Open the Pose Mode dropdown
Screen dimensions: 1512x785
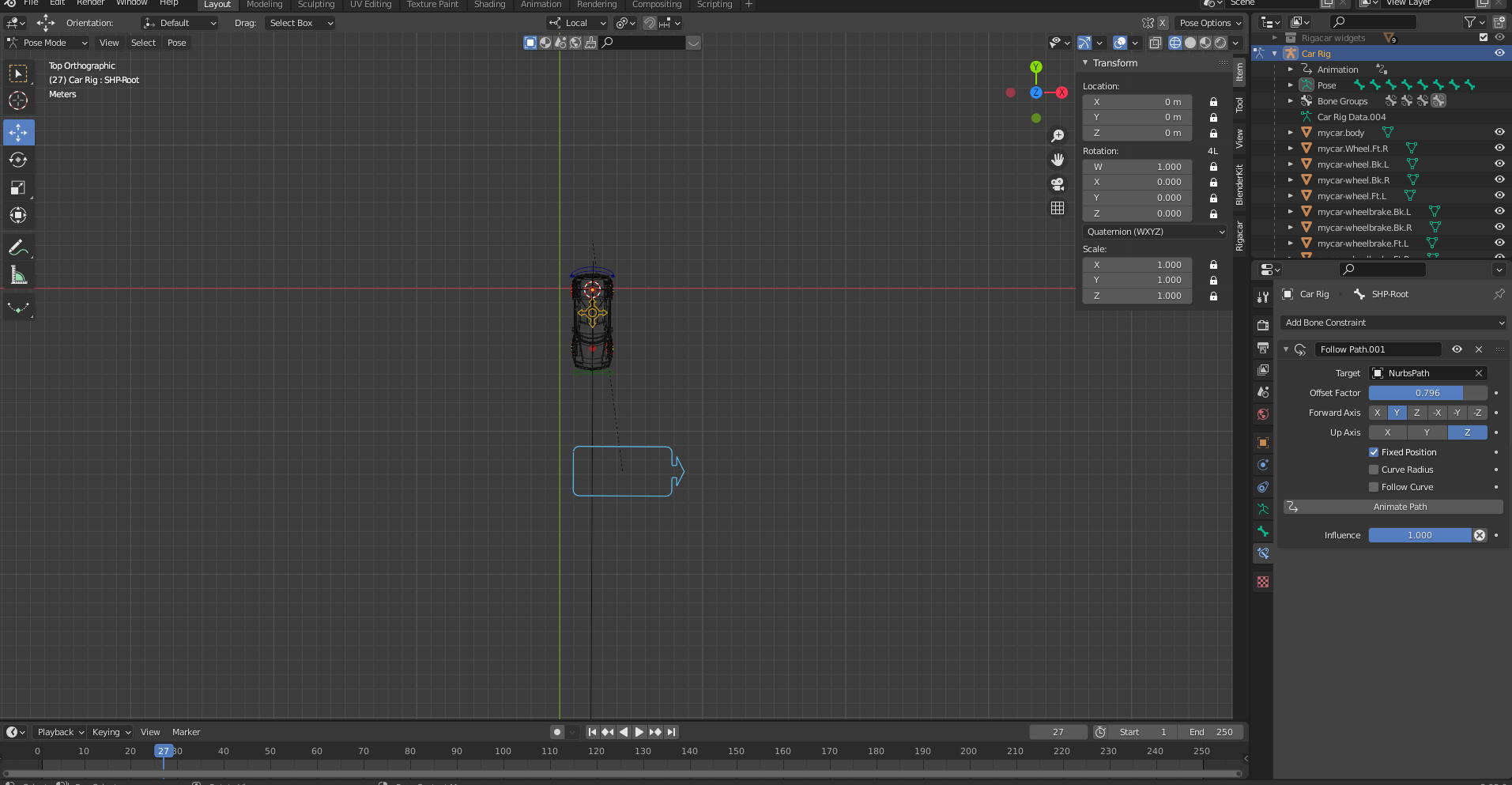click(x=47, y=43)
